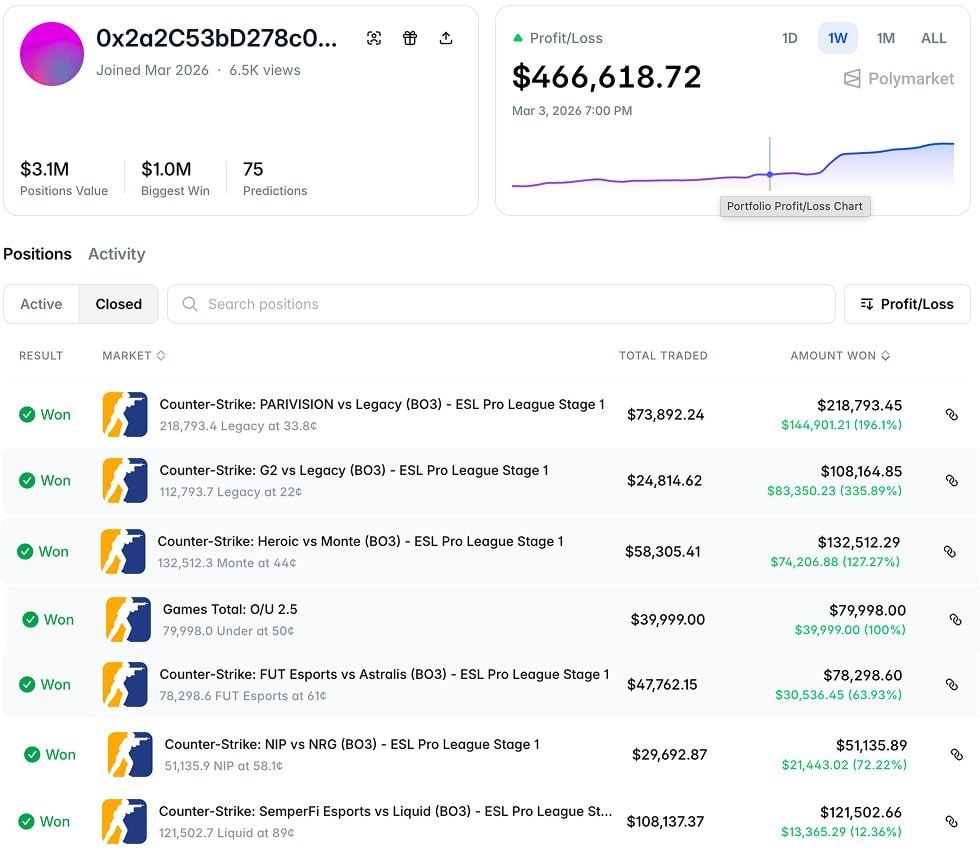Open SemperFi Esports vs Liquid market title

(x=385, y=811)
